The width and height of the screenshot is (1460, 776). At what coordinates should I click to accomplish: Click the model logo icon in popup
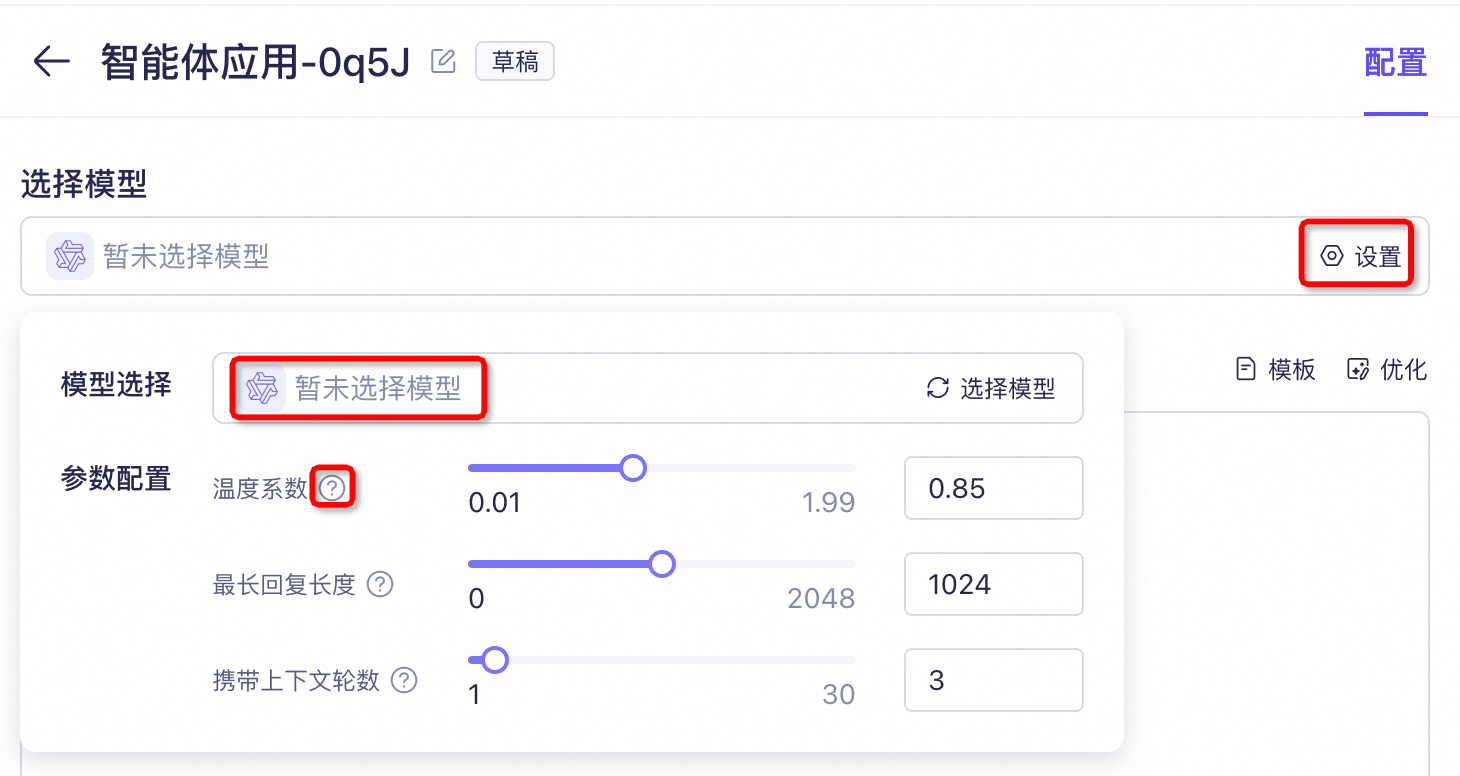pos(262,388)
